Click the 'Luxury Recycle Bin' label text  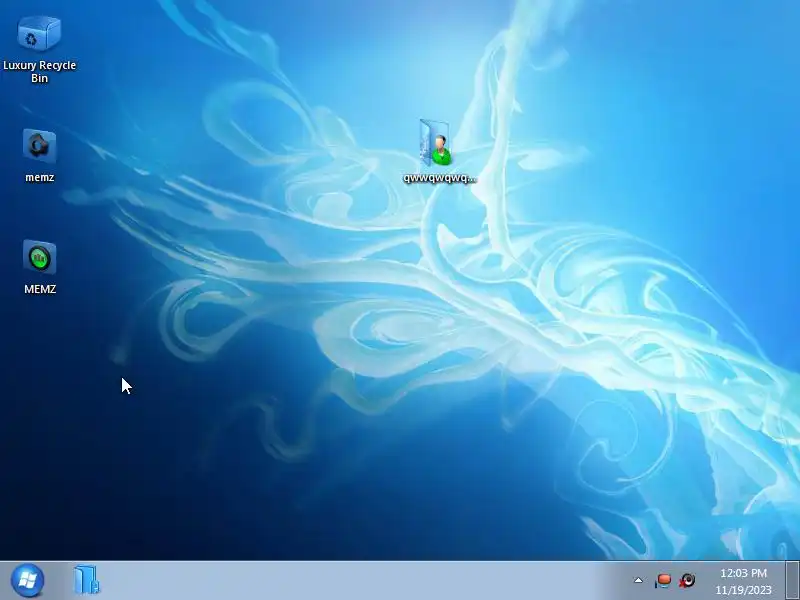(39, 71)
